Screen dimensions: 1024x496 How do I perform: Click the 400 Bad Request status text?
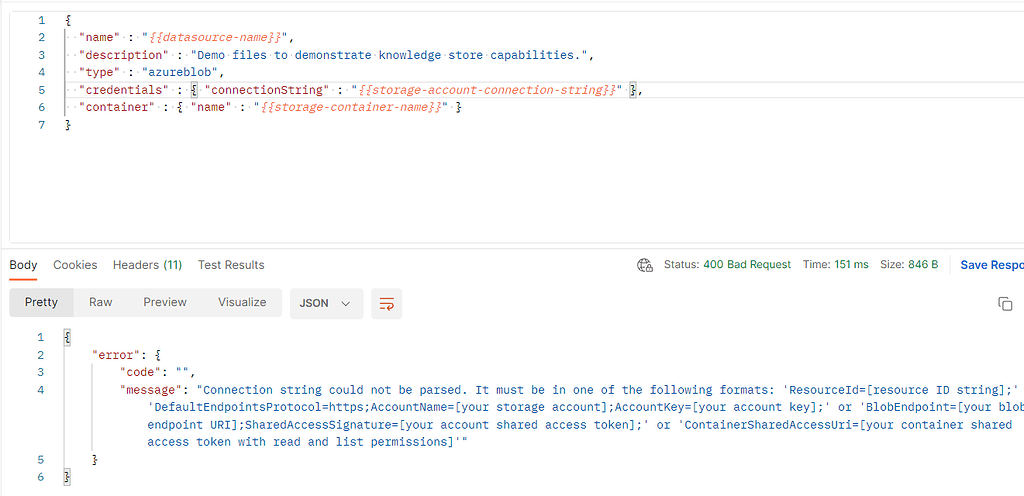point(747,265)
